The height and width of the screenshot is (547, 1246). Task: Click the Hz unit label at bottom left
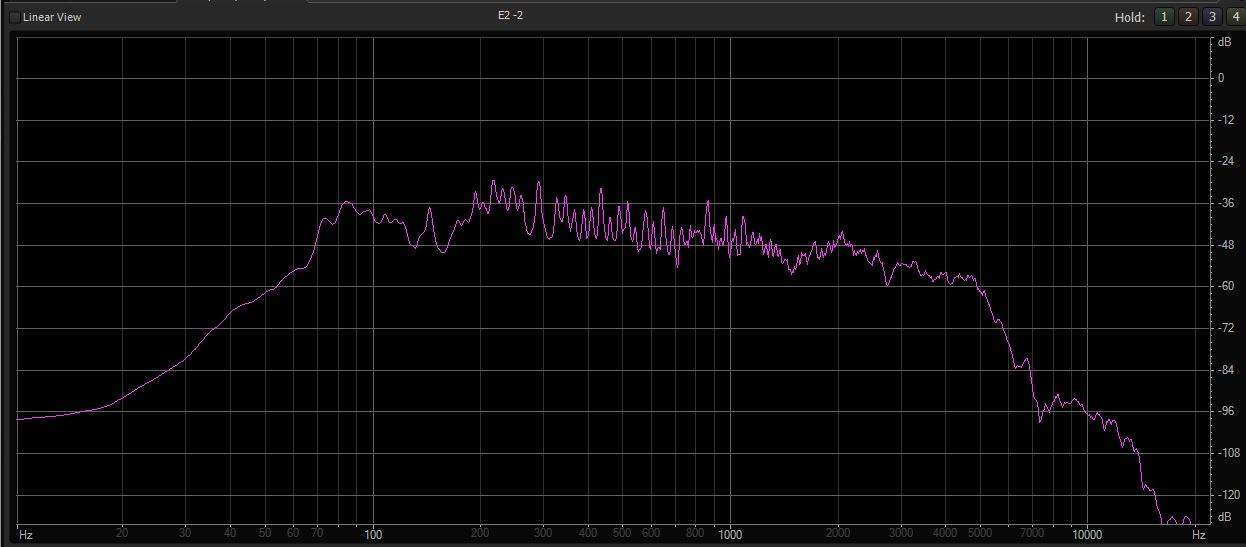[x=26, y=535]
